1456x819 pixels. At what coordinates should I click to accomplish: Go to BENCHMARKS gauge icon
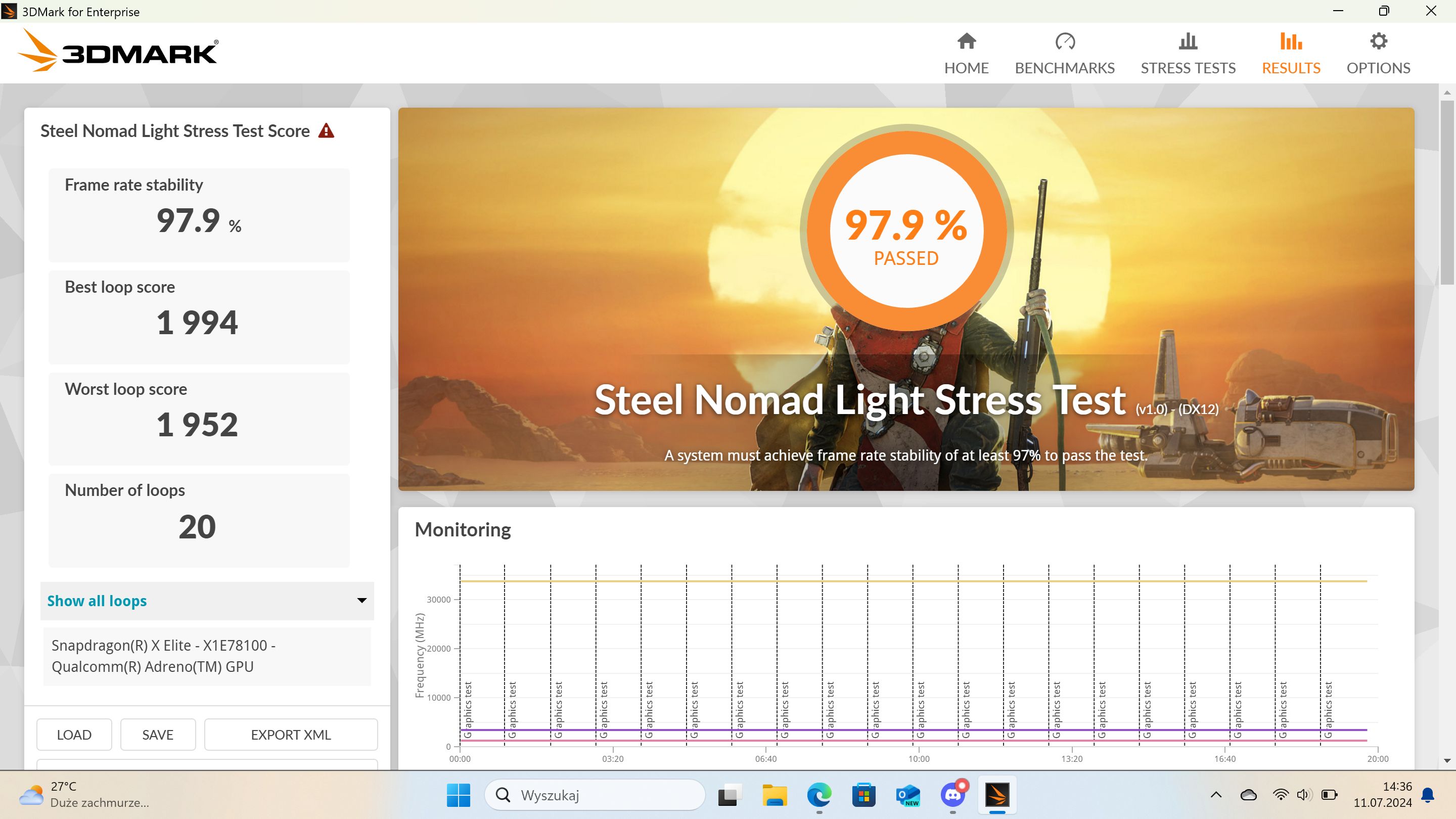click(1065, 41)
